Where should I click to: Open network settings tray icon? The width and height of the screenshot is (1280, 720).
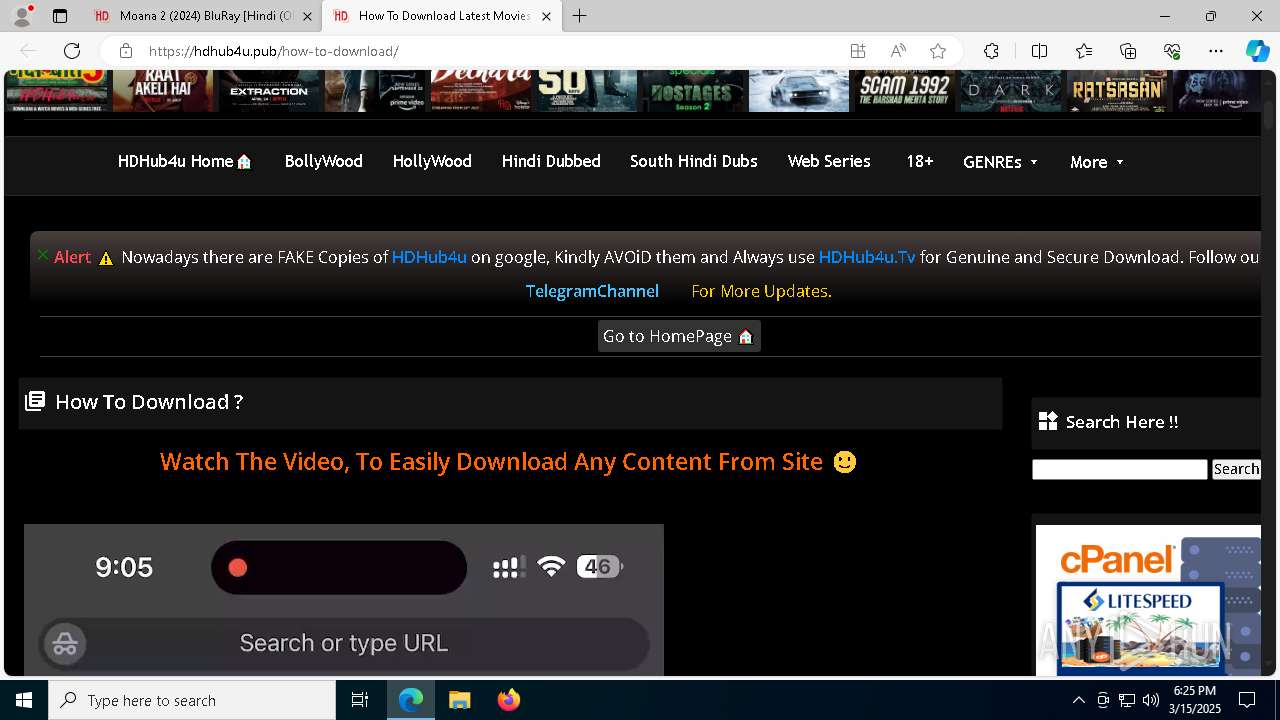pyautogui.click(x=1127, y=700)
